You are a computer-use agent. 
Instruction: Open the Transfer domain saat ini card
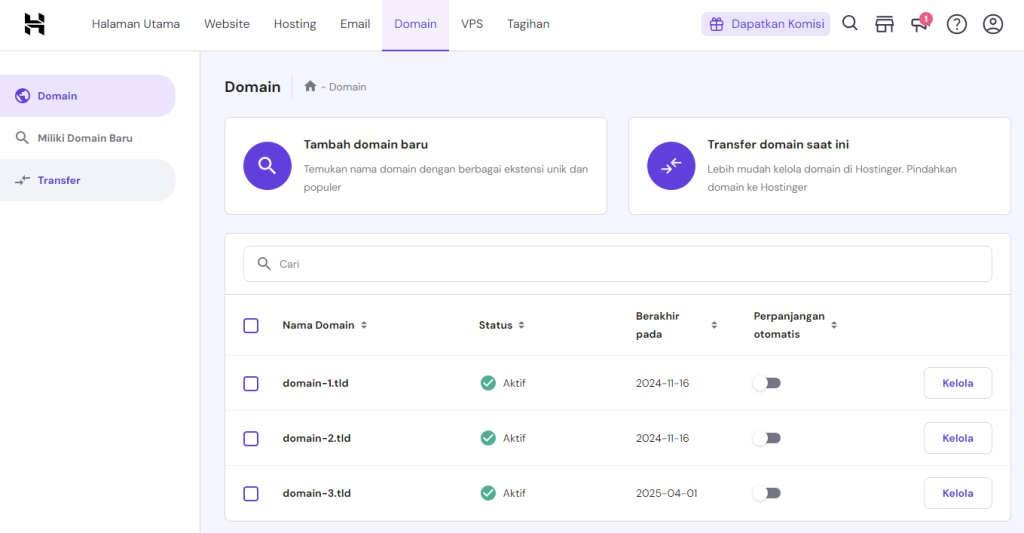click(820, 166)
